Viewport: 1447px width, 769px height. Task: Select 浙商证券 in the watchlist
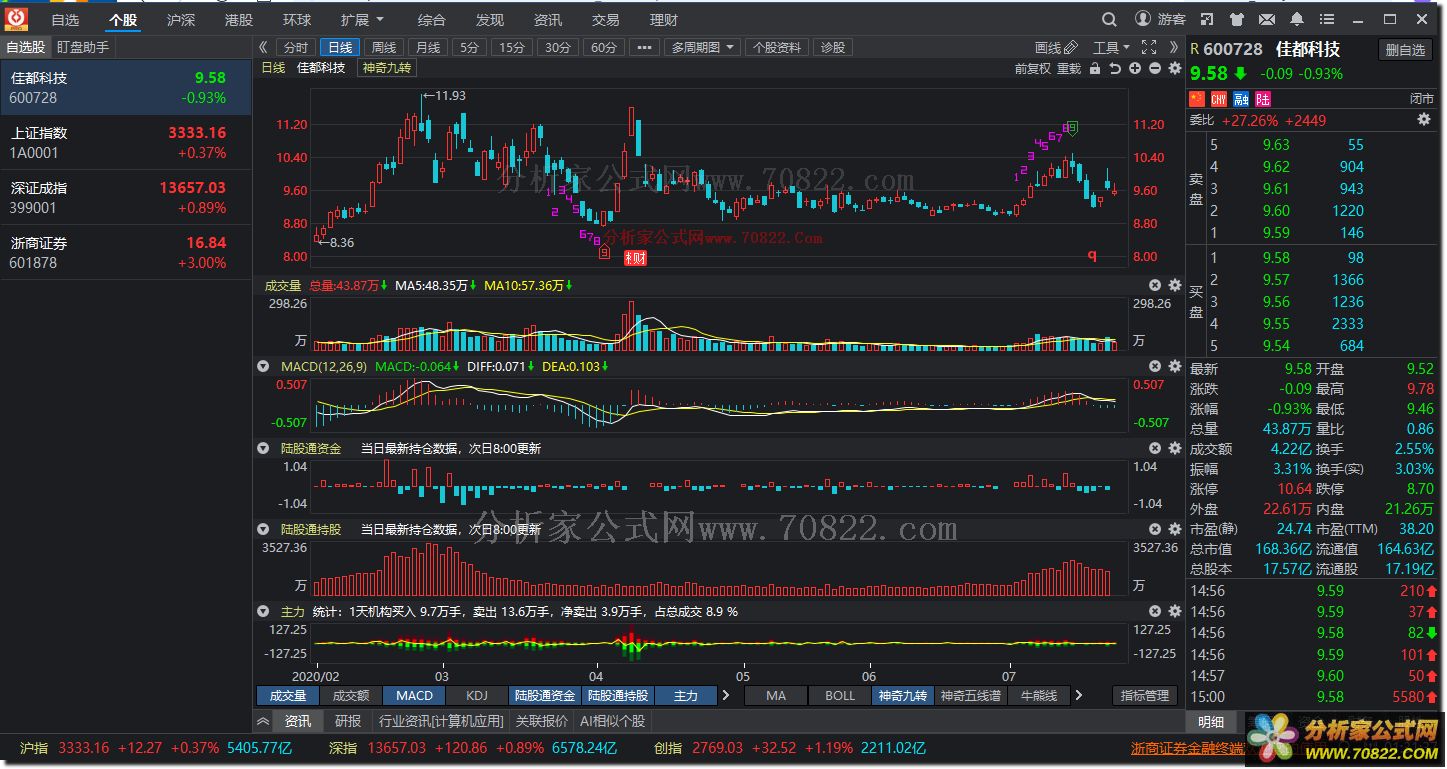pyautogui.click(x=126, y=252)
